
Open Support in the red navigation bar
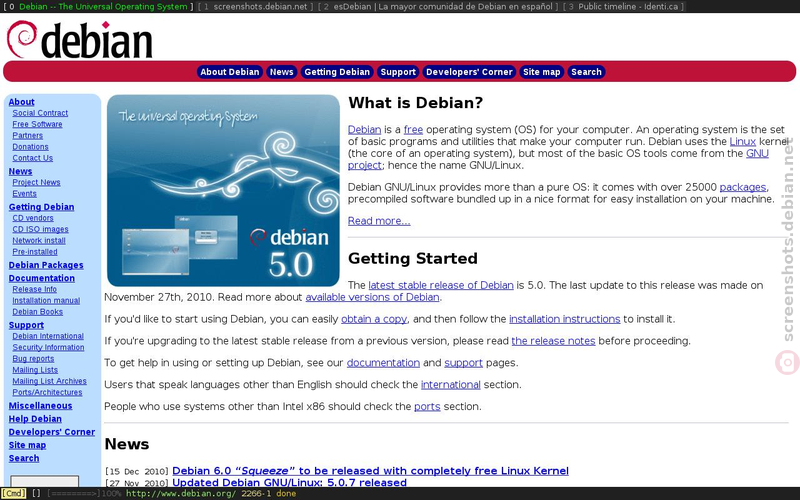[398, 72]
